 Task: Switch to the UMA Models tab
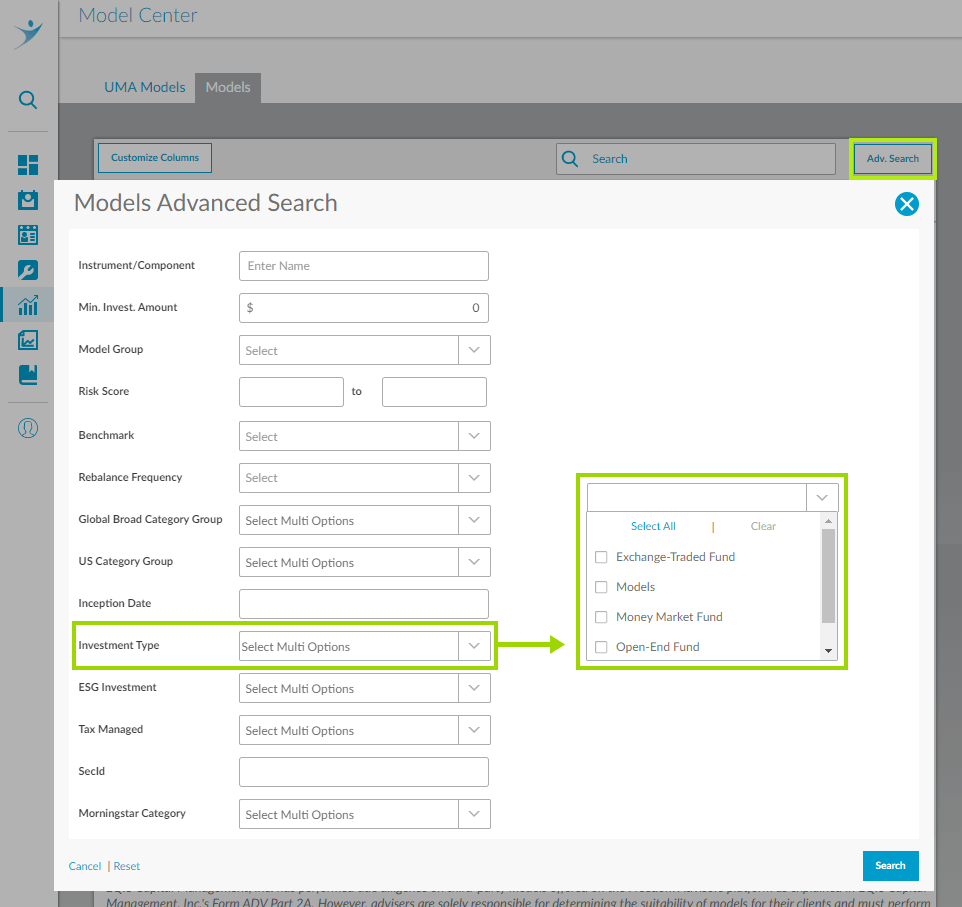click(145, 87)
